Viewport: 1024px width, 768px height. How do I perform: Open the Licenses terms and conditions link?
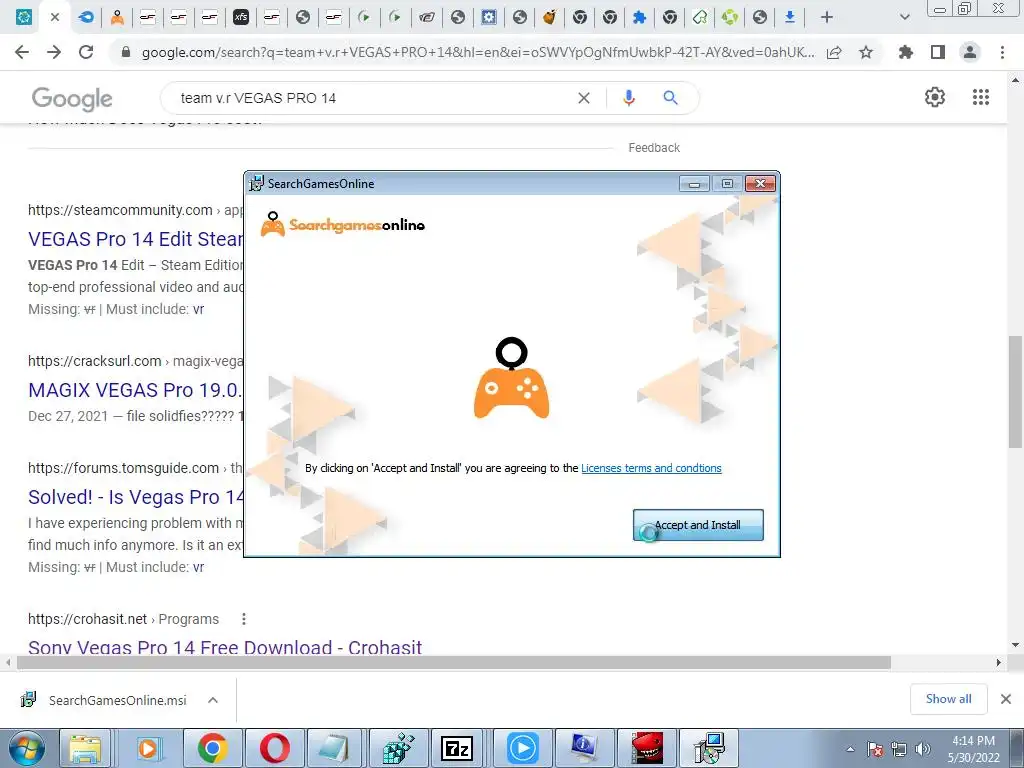pos(651,468)
